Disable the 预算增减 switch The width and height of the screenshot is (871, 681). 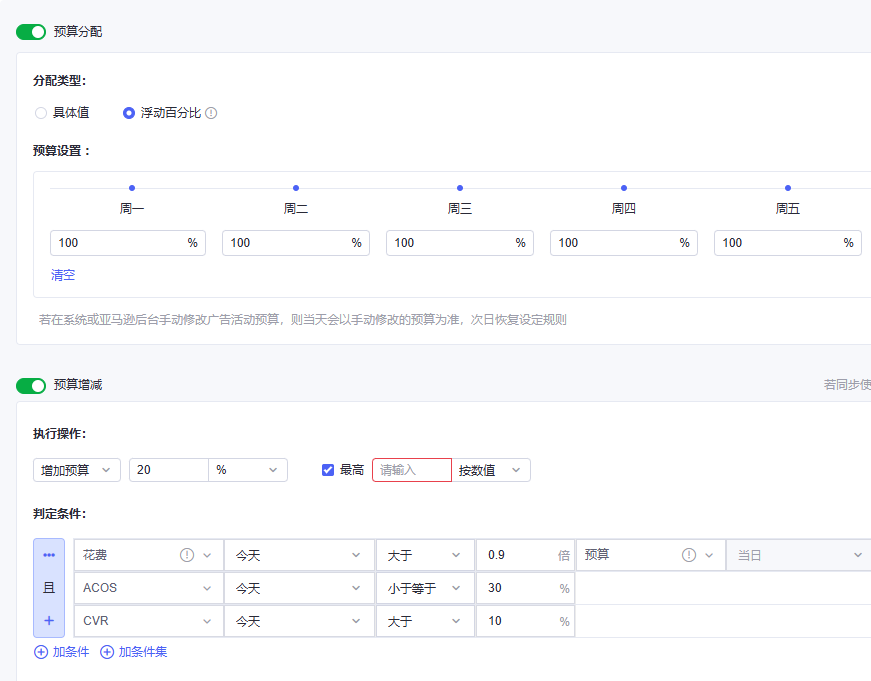pos(31,385)
